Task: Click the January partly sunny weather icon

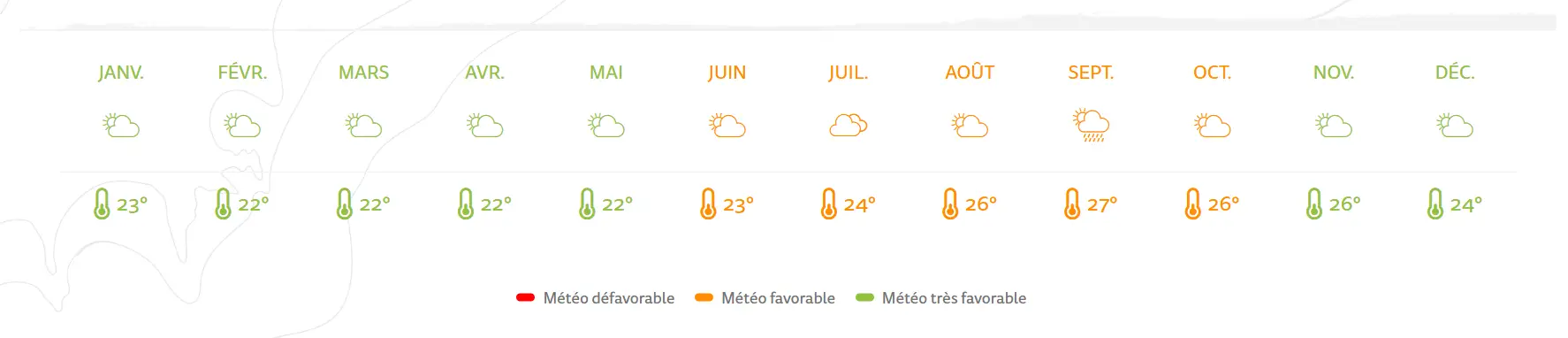Action: click(121, 126)
